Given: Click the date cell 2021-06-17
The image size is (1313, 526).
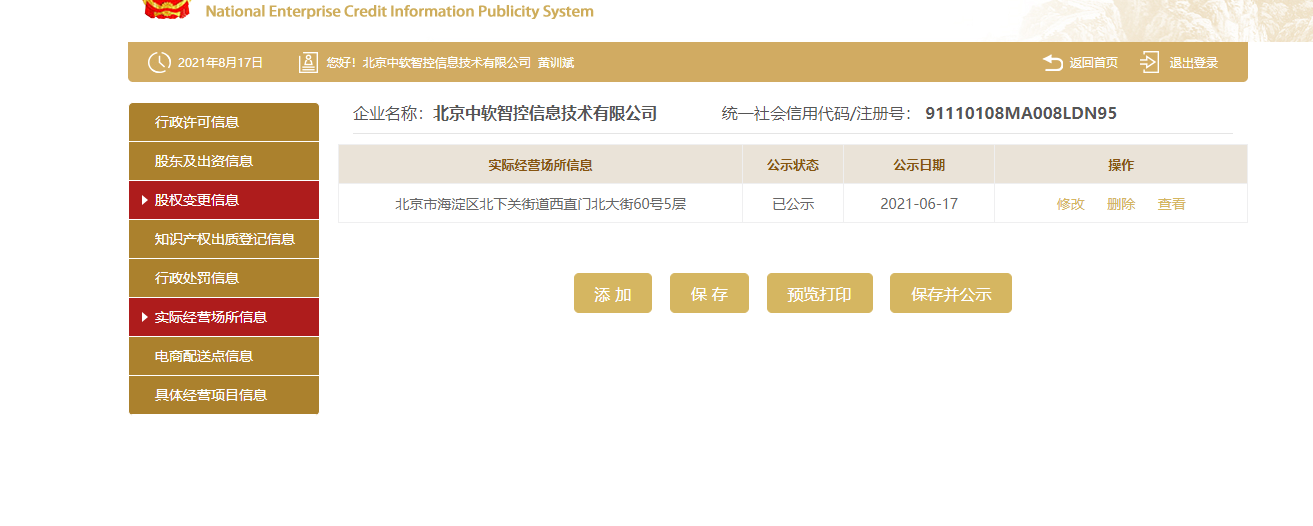Looking at the screenshot, I should tap(919, 204).
